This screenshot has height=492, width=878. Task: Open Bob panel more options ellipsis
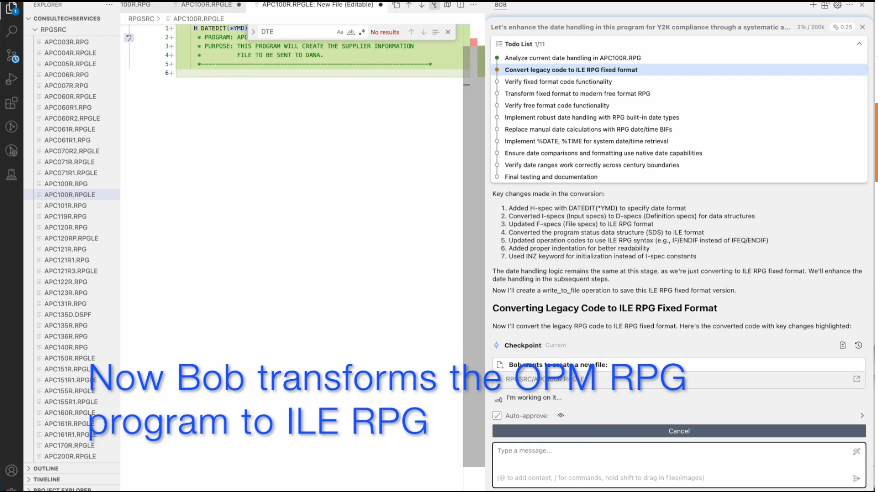pos(849,4)
